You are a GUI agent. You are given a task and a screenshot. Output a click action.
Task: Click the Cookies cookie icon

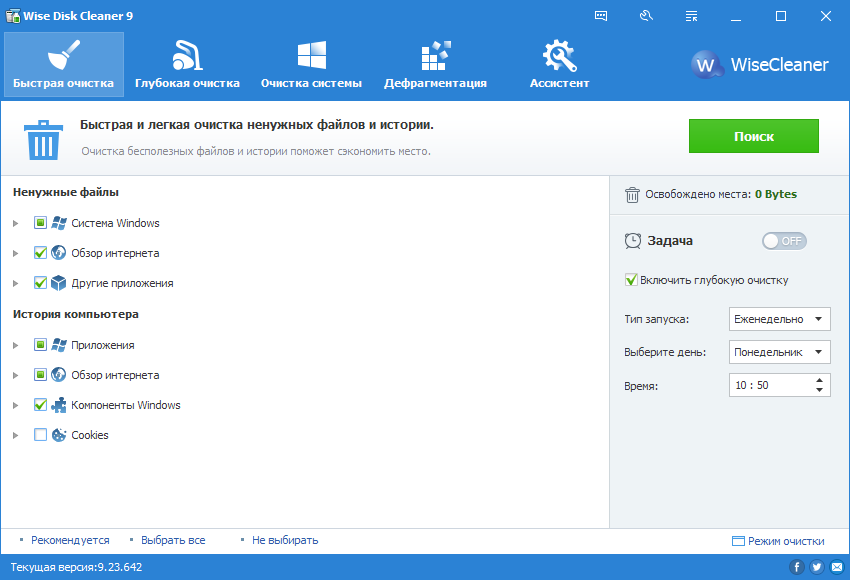(x=59, y=435)
